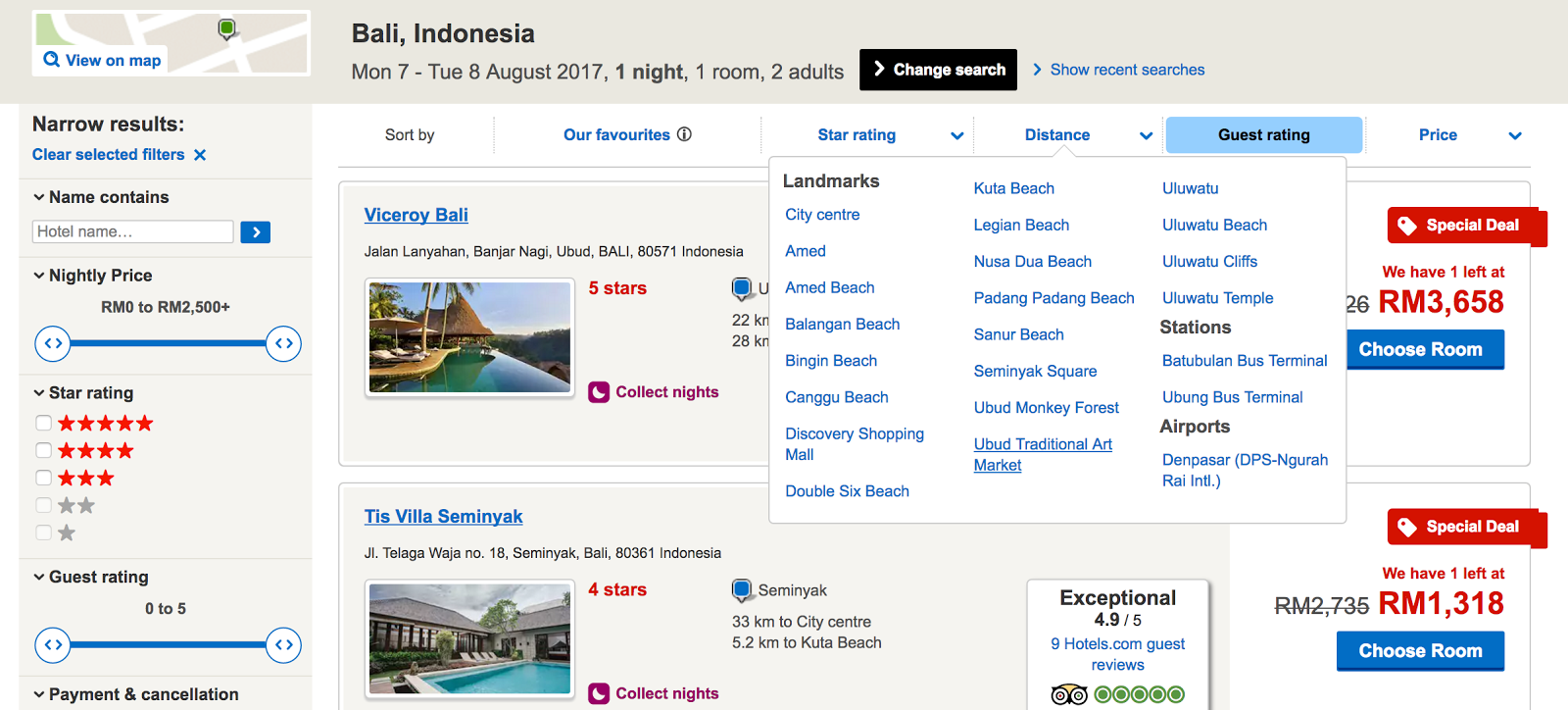The height and width of the screenshot is (710, 1568).
Task: Click the green map pin marker
Action: (x=226, y=28)
